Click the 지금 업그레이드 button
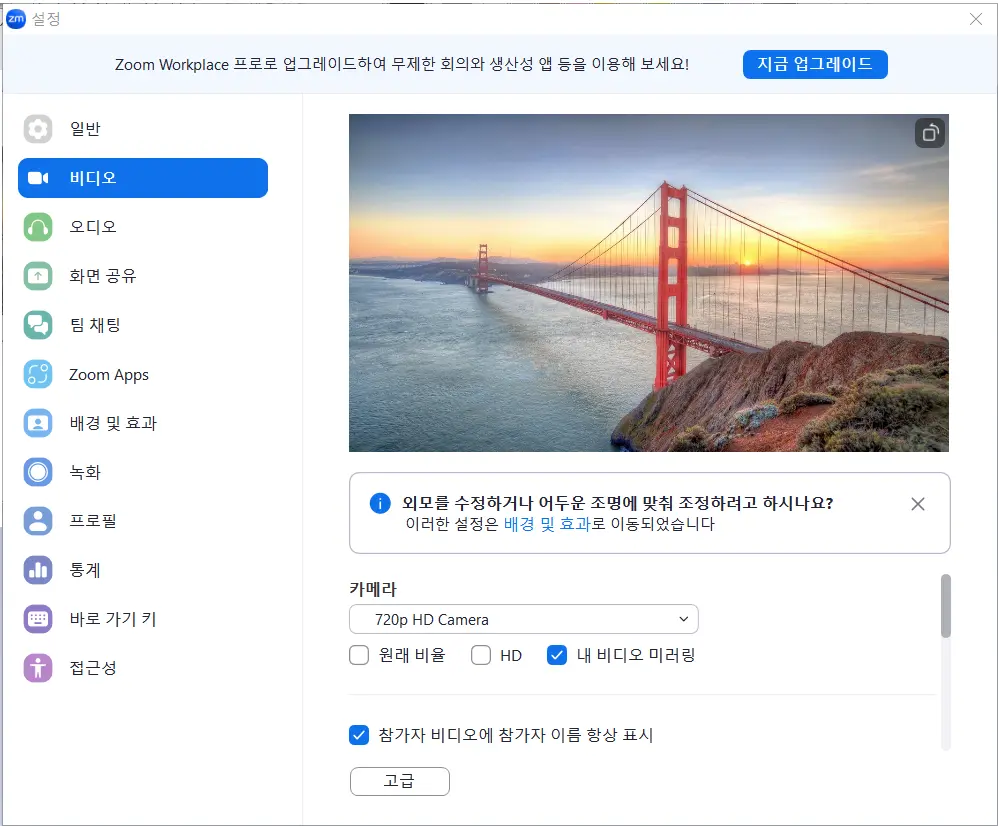Image resolution: width=998 pixels, height=826 pixels. [815, 64]
